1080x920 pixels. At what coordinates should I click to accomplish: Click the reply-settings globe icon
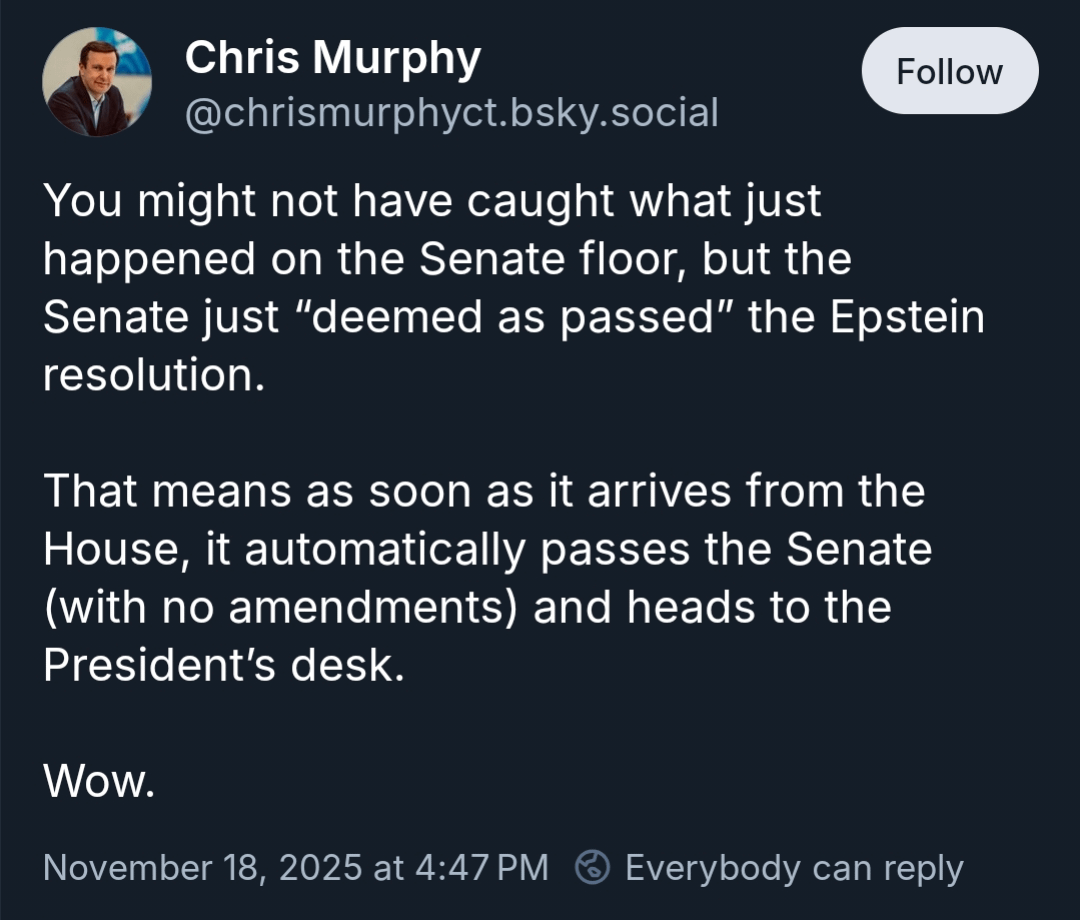pyautogui.click(x=593, y=867)
